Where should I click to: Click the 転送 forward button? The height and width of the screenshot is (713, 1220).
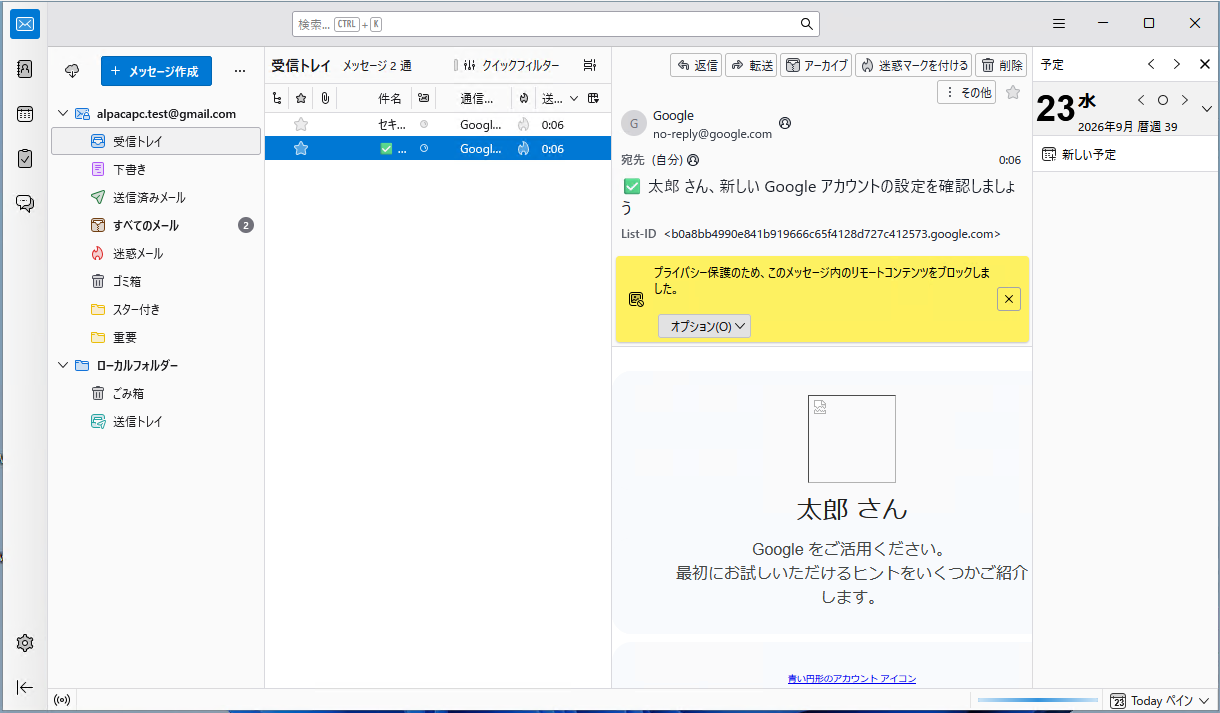point(751,65)
